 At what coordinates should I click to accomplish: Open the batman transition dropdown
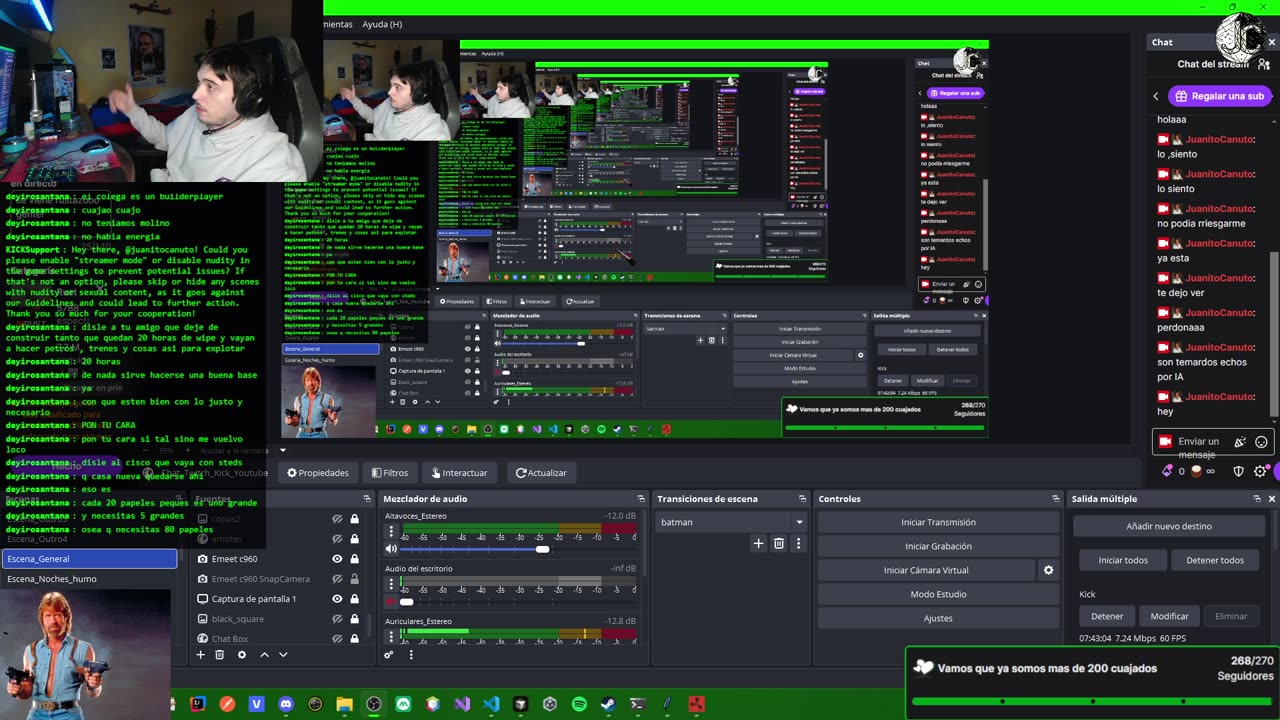733,522
